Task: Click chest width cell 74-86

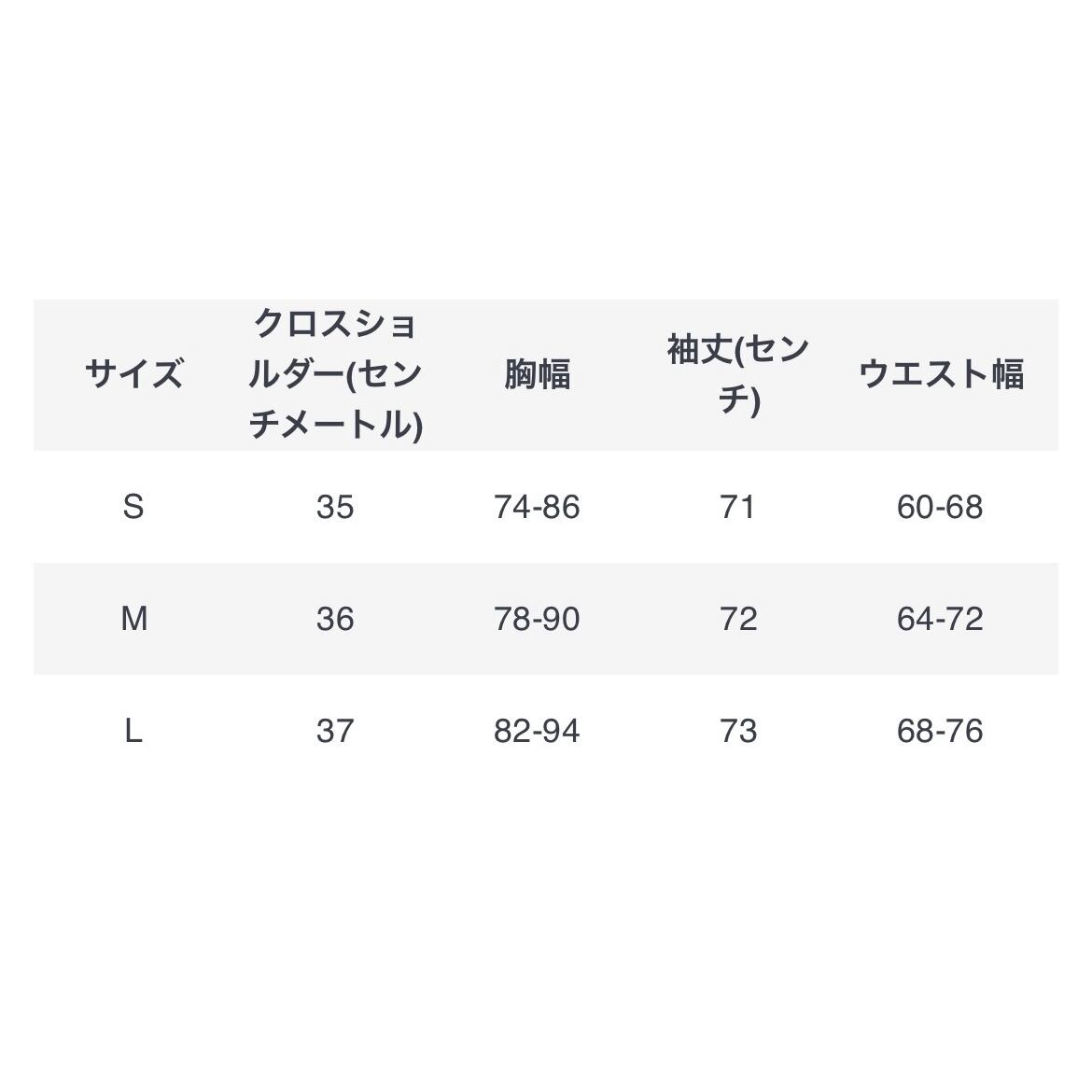Action: point(537,507)
